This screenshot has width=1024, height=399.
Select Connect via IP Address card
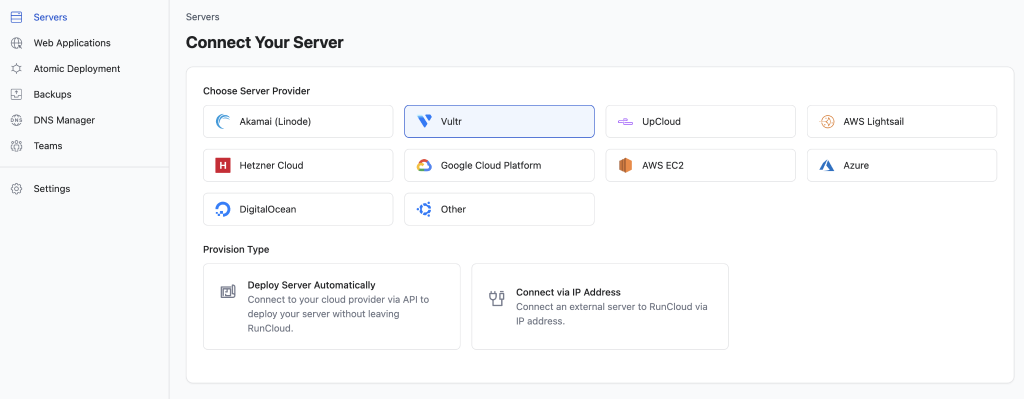pos(600,306)
